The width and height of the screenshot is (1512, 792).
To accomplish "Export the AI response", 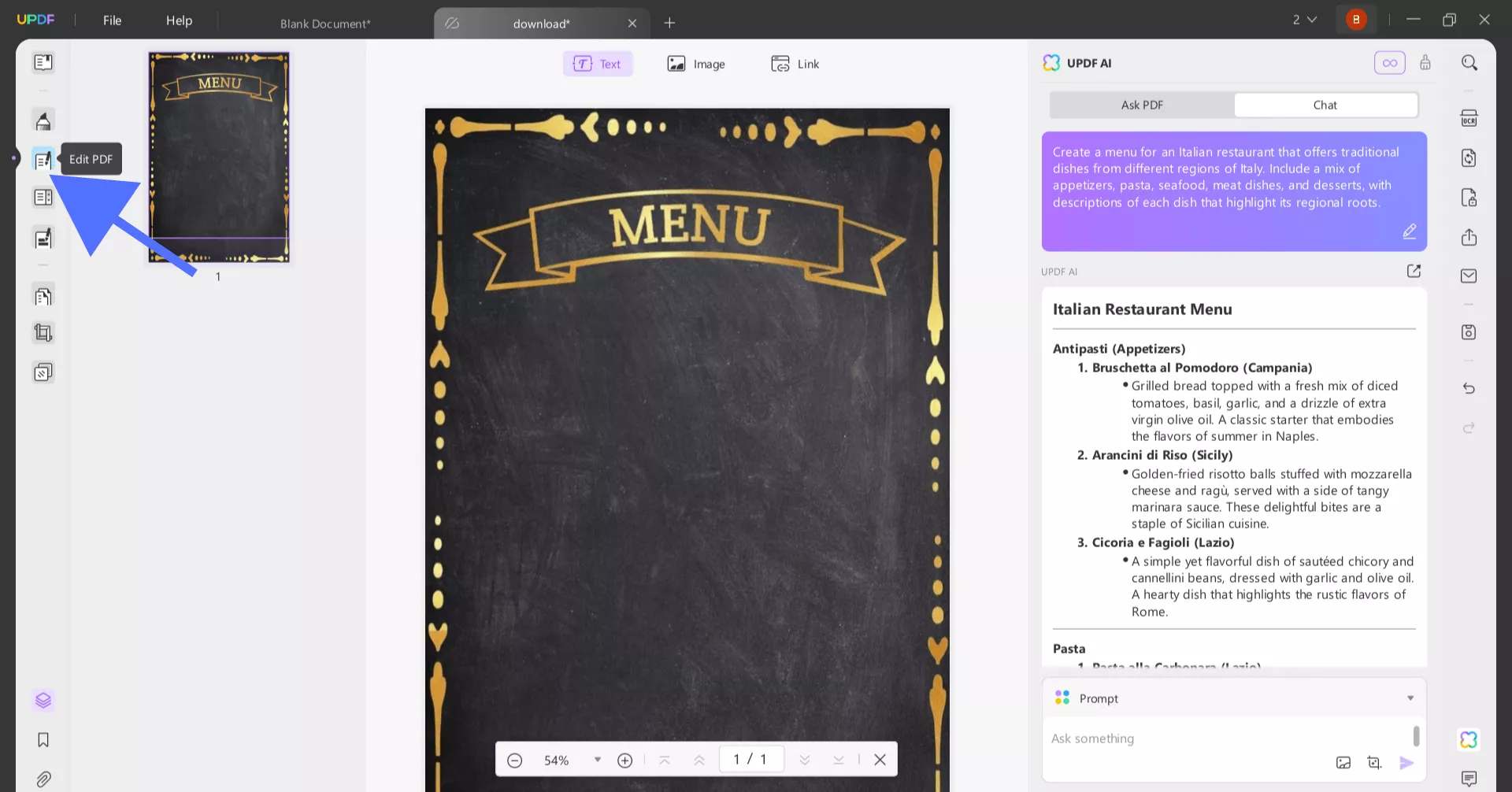I will 1414,271.
